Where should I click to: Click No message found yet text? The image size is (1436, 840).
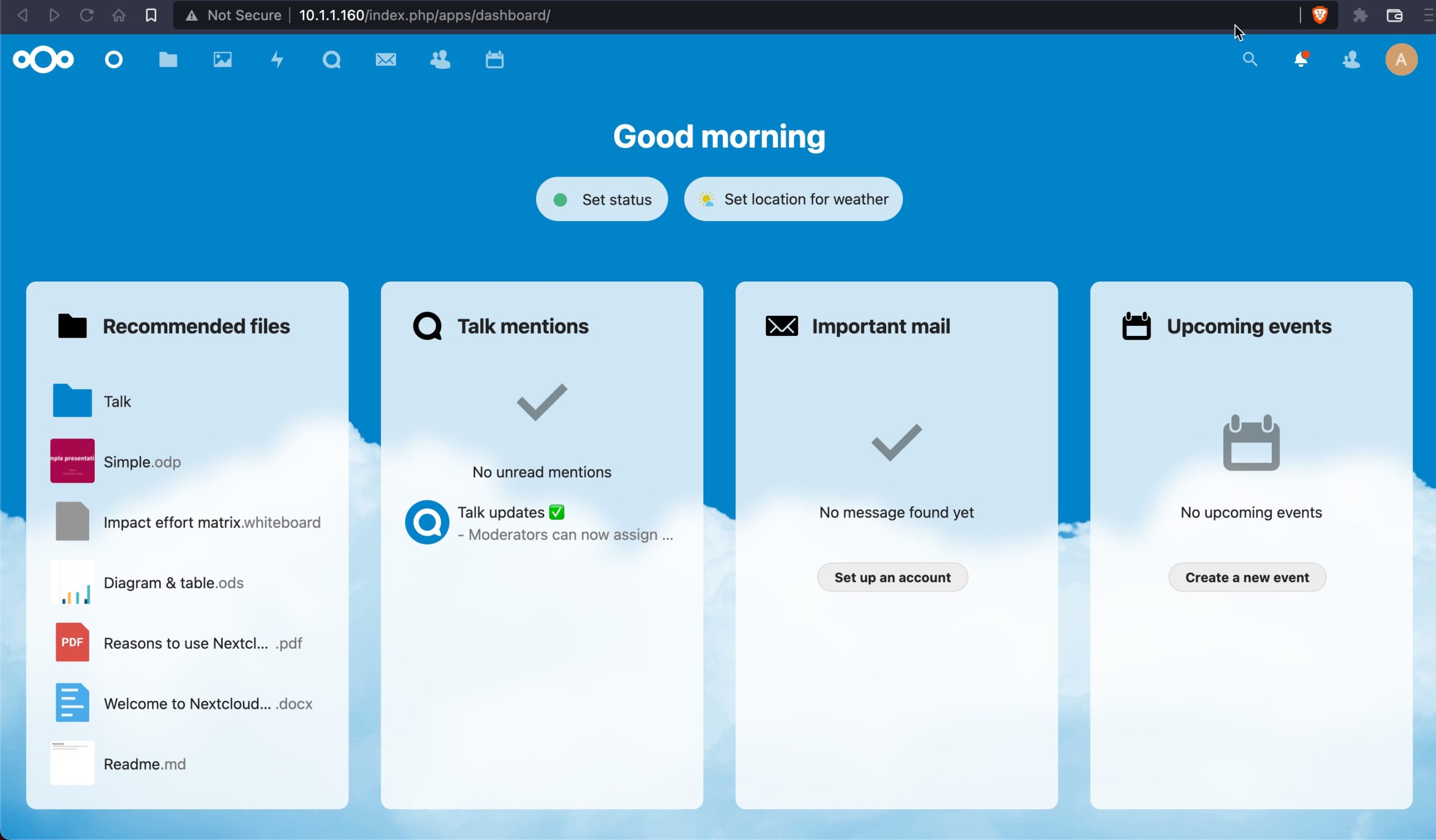click(896, 513)
